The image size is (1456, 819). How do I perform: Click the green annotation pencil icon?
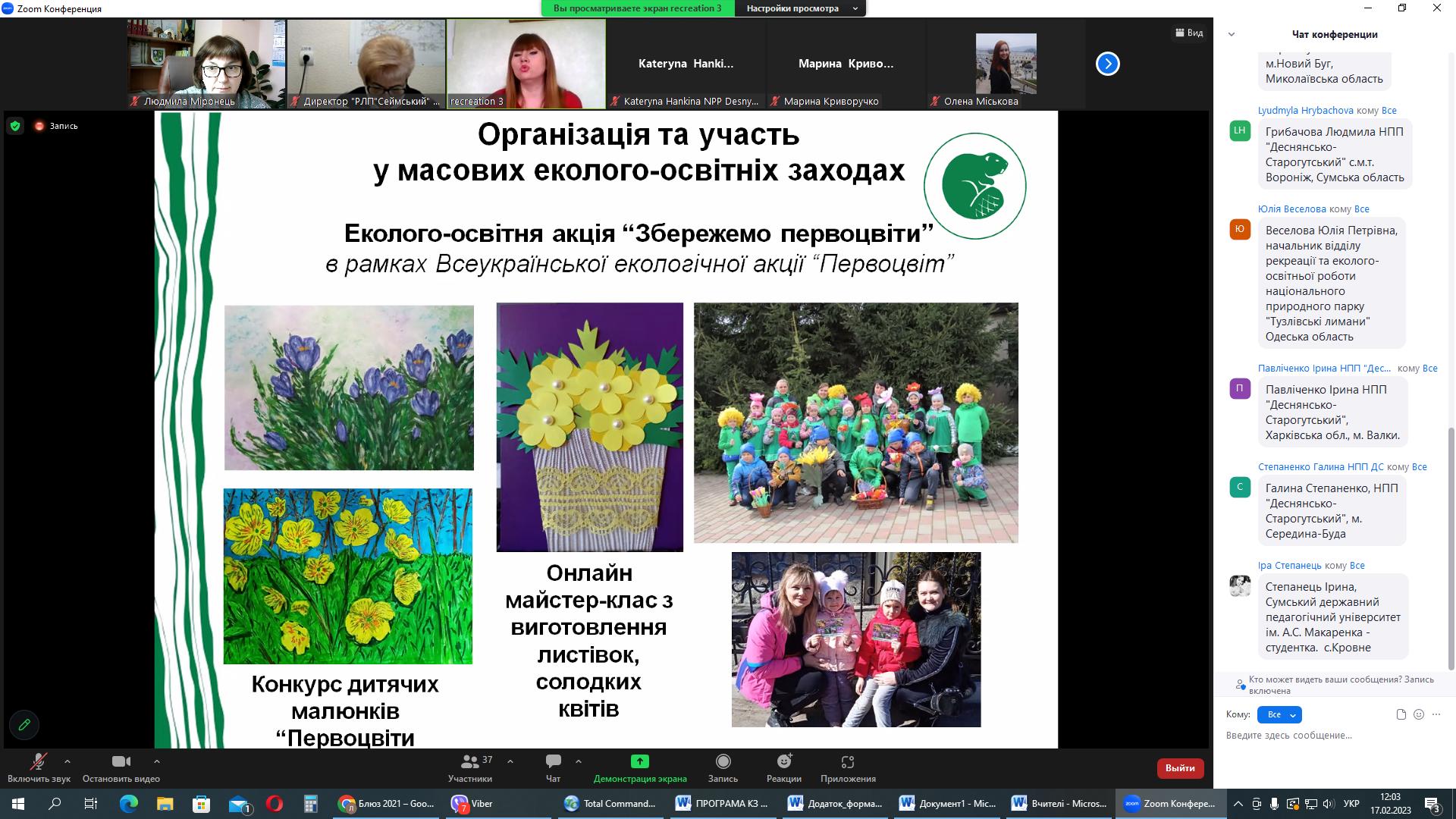[x=24, y=724]
